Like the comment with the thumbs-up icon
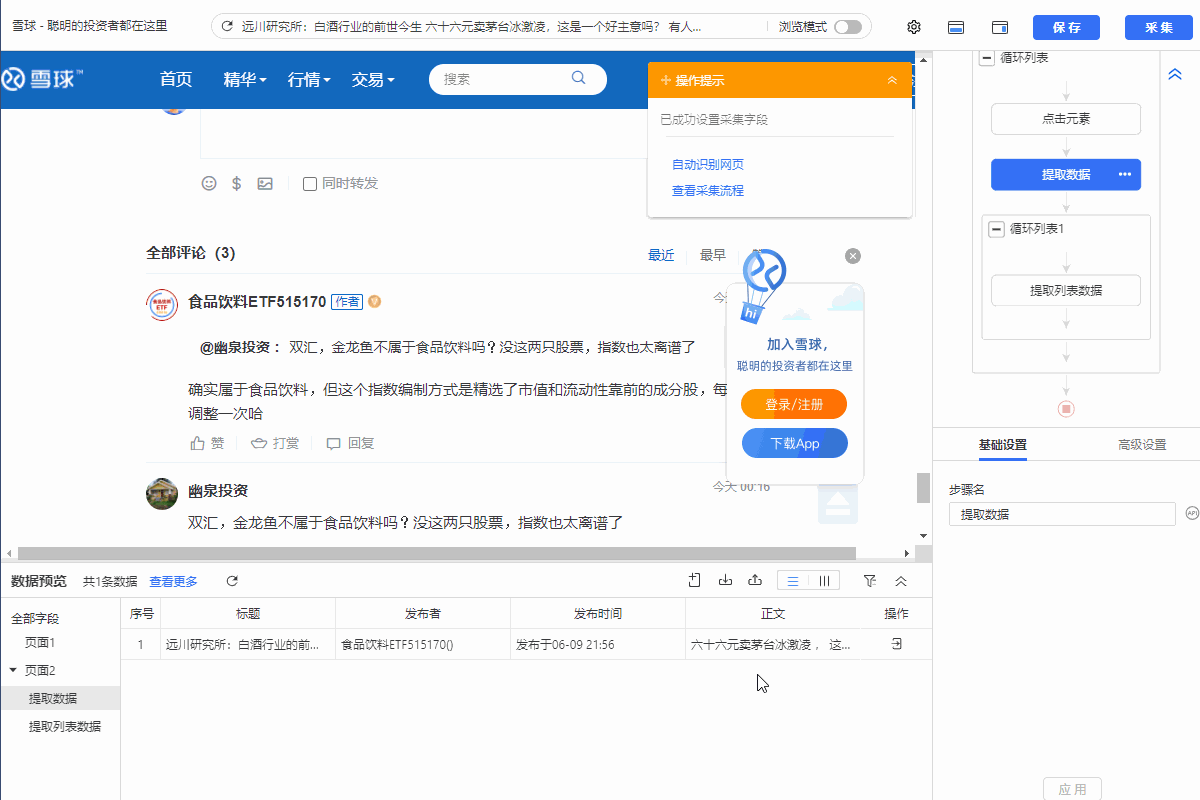The width and height of the screenshot is (1200, 800). click(x=197, y=443)
